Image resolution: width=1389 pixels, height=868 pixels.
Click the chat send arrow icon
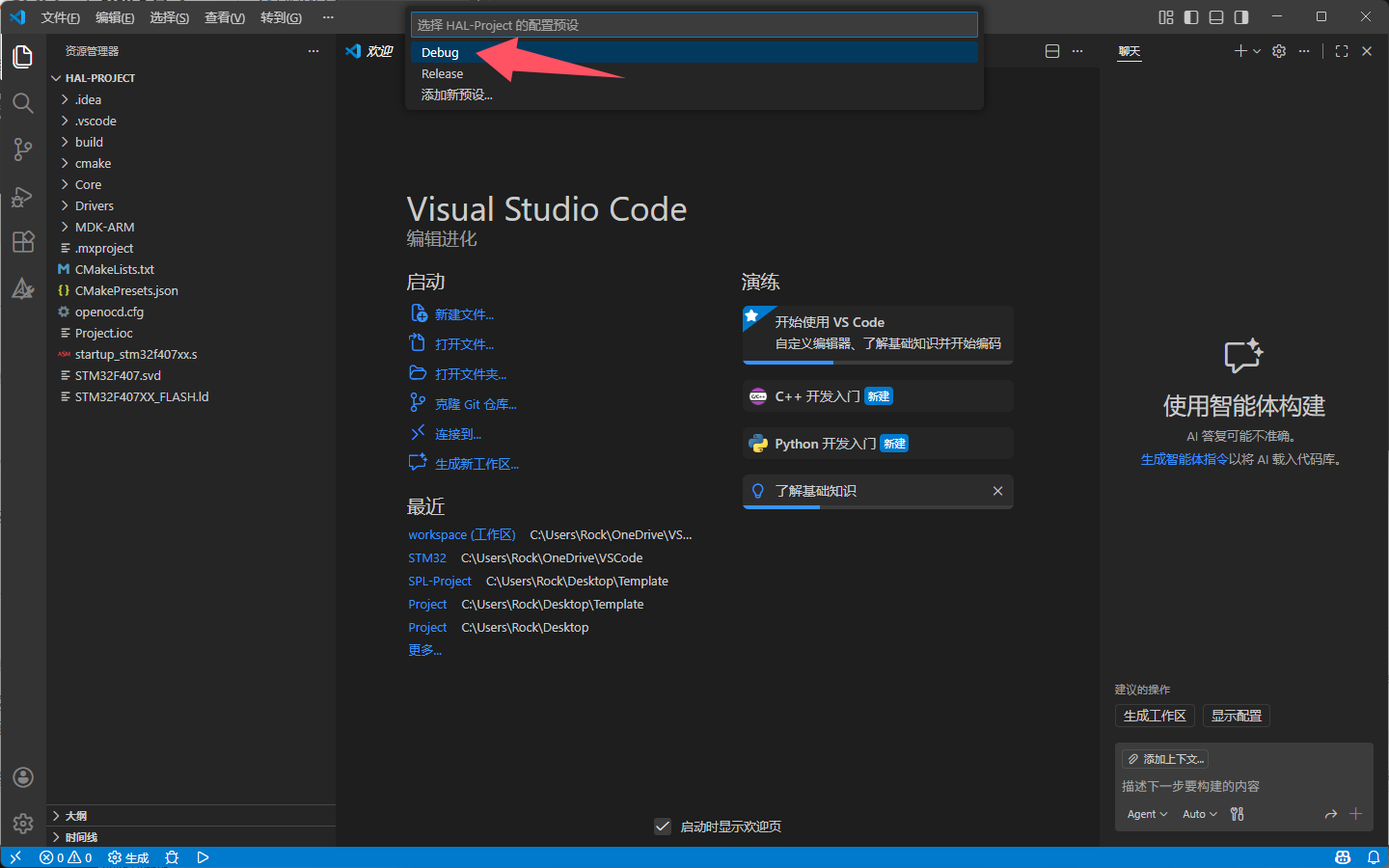pos(1331,814)
